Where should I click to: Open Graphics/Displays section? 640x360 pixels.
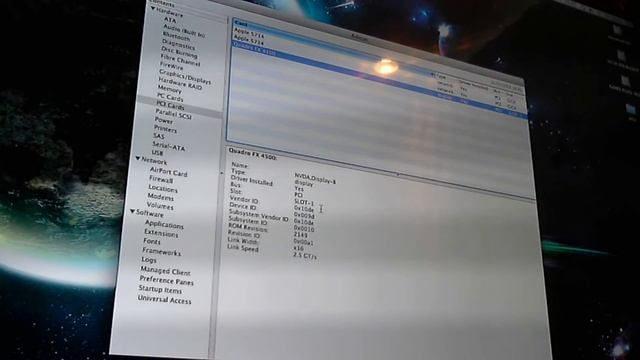pyautogui.click(x=185, y=77)
